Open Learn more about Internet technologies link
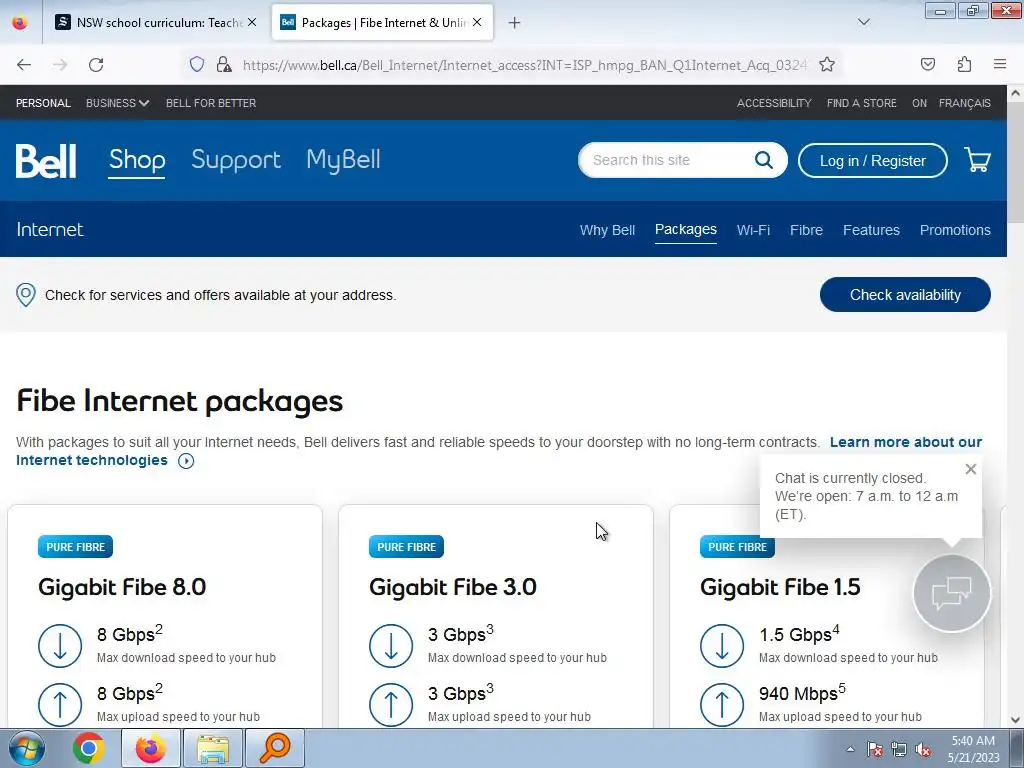Screen dimensions: 1024x768 point(905,442)
